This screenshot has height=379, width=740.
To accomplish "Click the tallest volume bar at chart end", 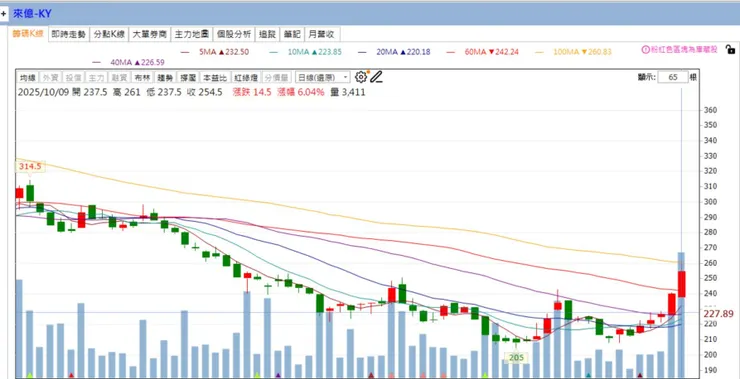I will (x=681, y=315).
